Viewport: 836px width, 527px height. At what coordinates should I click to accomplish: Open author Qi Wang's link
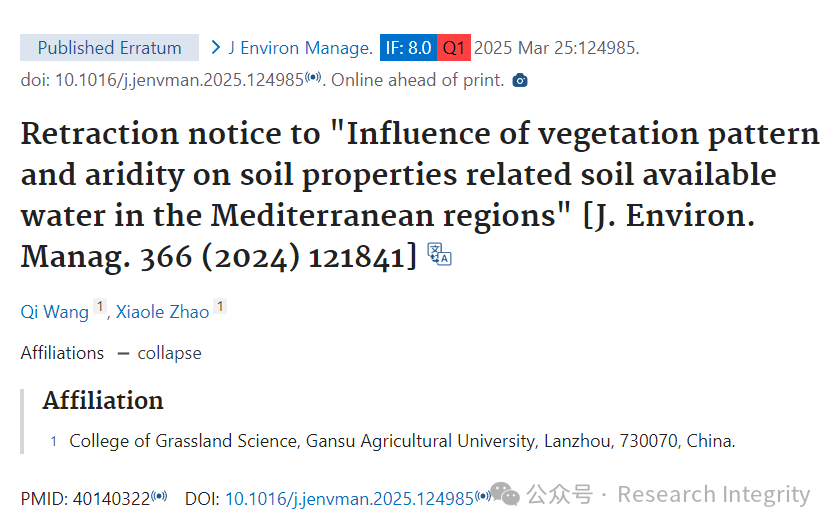54,312
